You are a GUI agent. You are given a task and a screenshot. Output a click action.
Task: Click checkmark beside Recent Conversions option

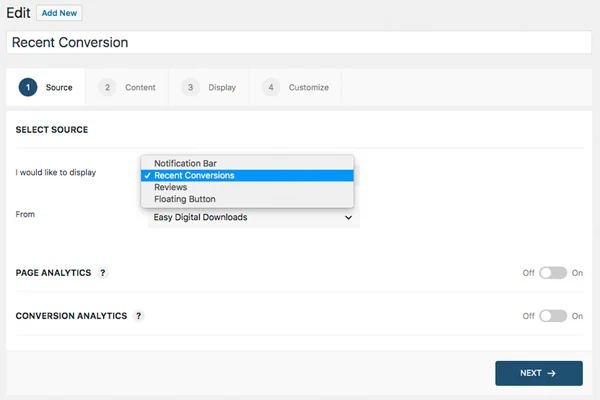coord(148,176)
